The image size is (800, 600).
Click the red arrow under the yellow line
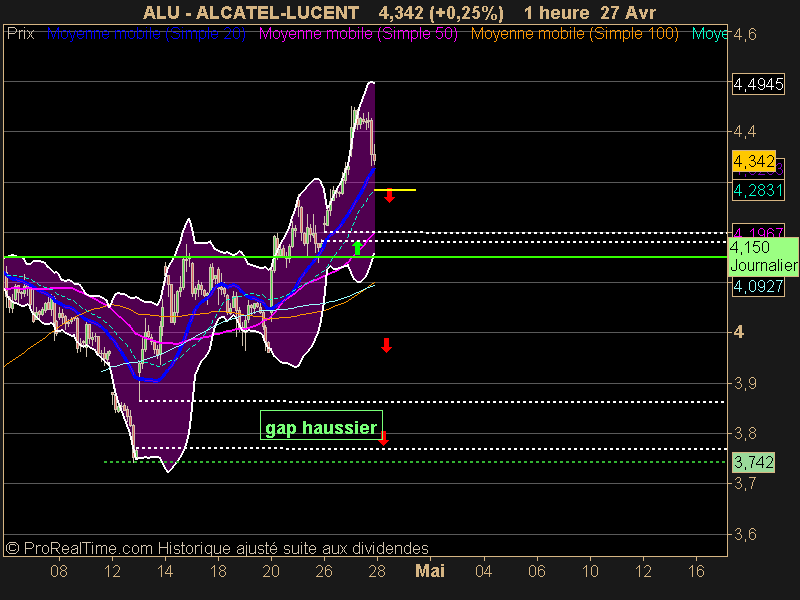click(389, 196)
